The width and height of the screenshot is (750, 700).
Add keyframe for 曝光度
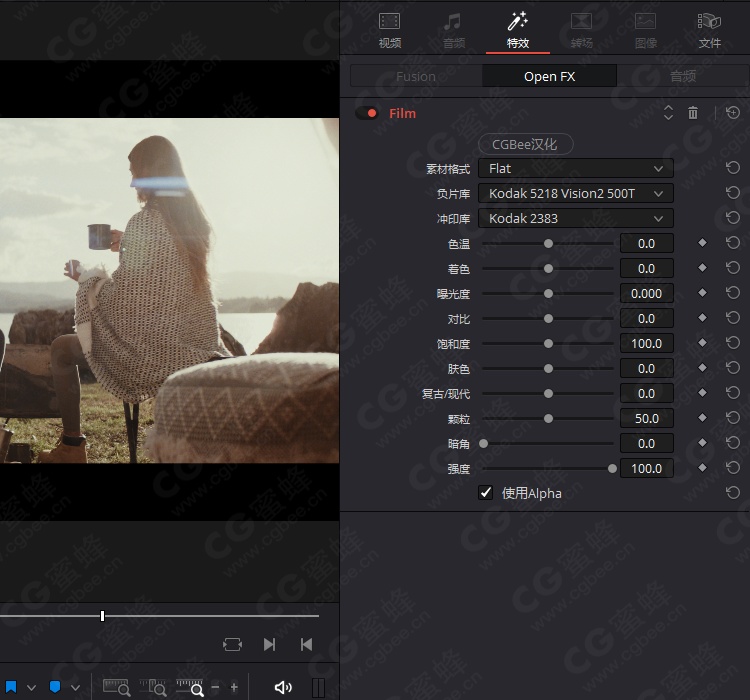[702, 292]
